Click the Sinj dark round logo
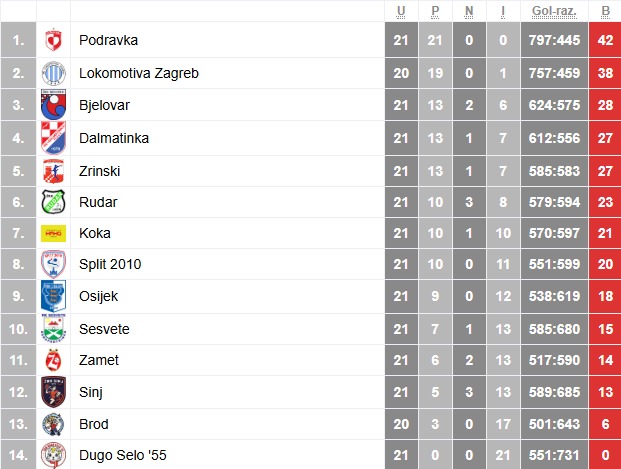 [53, 393]
